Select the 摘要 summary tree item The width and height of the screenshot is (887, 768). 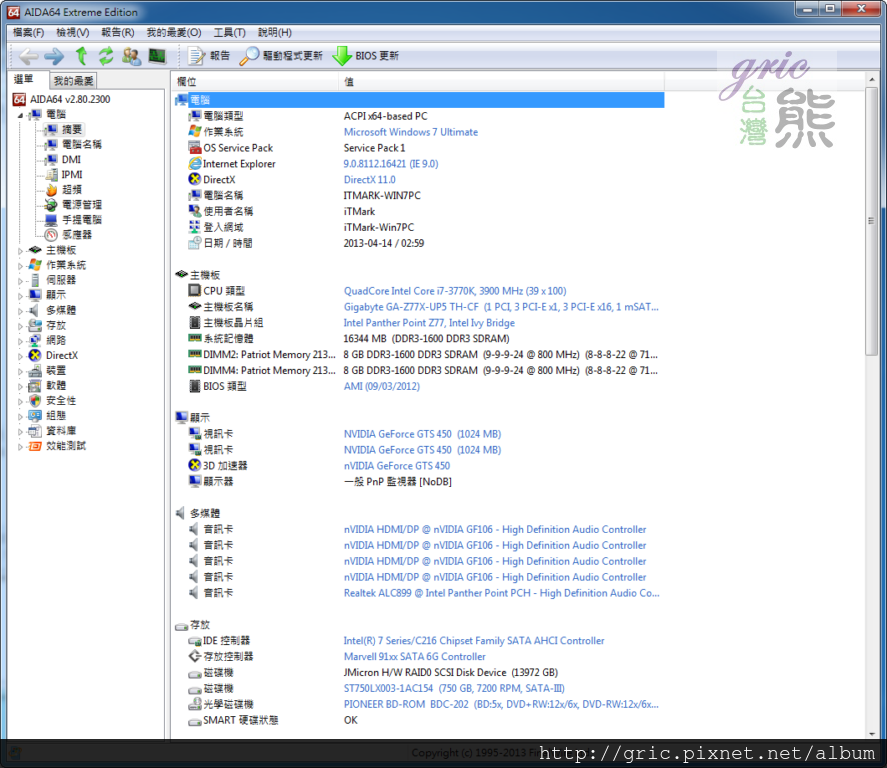tap(72, 130)
